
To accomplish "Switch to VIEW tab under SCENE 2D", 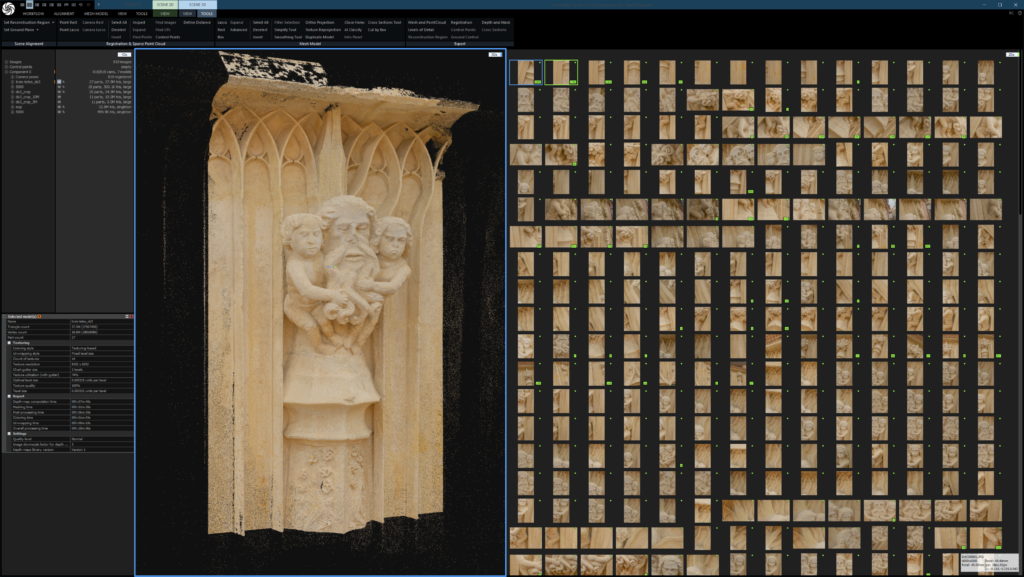I will pos(165,14).
